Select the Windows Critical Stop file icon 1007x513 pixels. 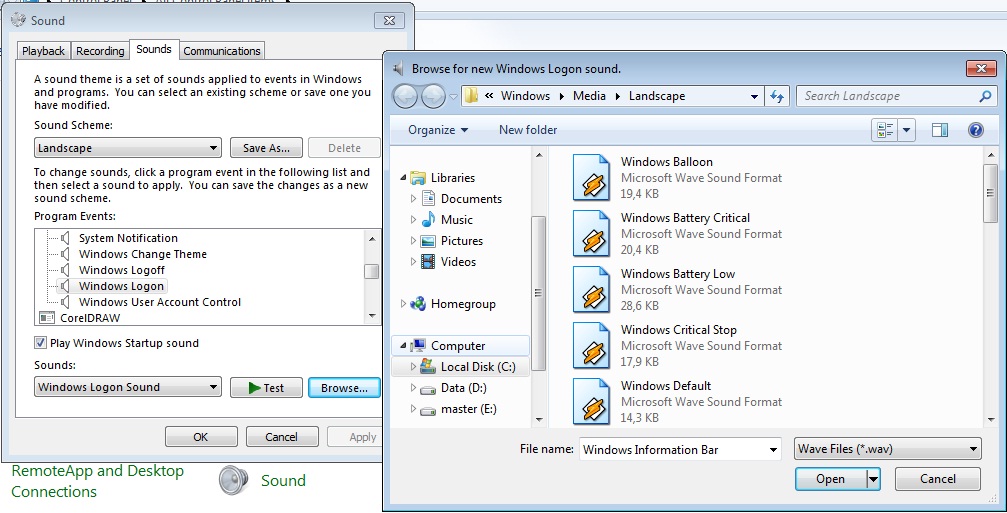click(x=591, y=345)
